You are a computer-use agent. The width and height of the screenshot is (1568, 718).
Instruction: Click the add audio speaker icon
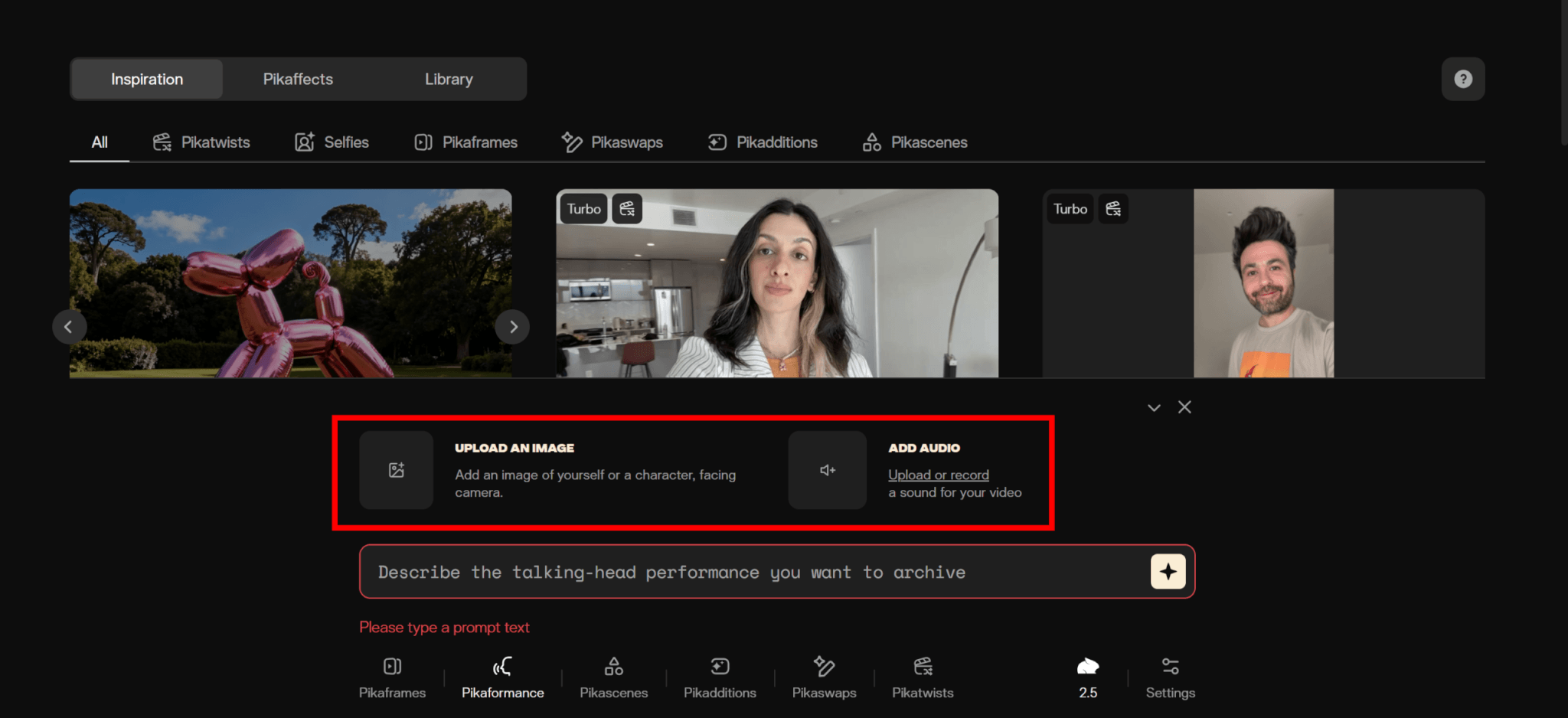click(x=827, y=470)
